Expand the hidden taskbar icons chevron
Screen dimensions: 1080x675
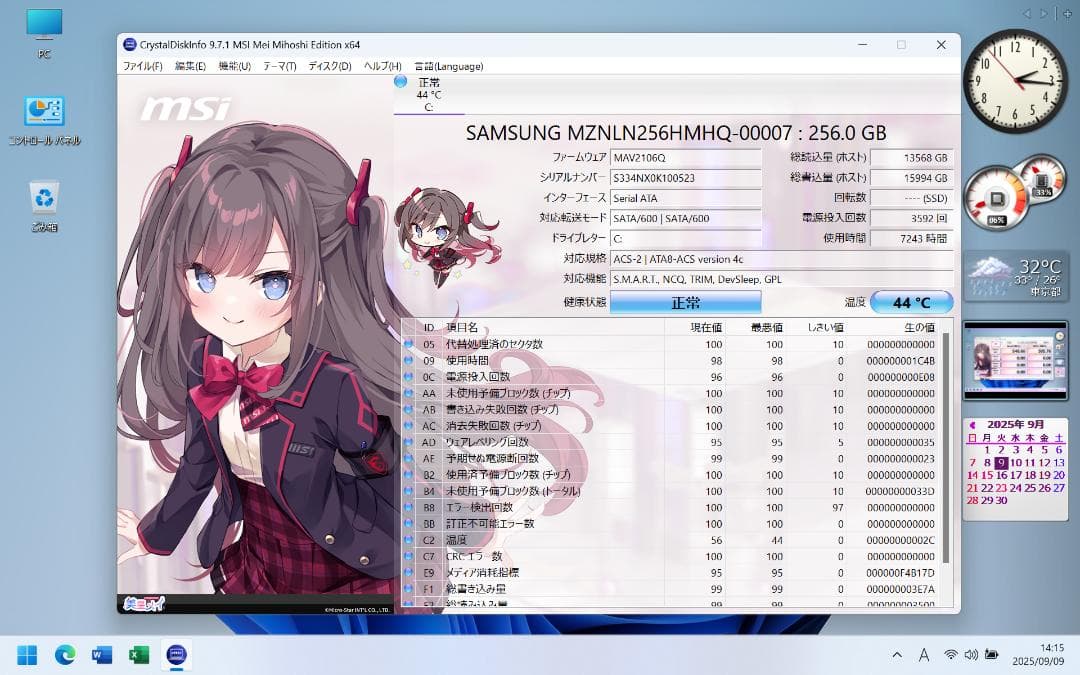[x=897, y=655]
